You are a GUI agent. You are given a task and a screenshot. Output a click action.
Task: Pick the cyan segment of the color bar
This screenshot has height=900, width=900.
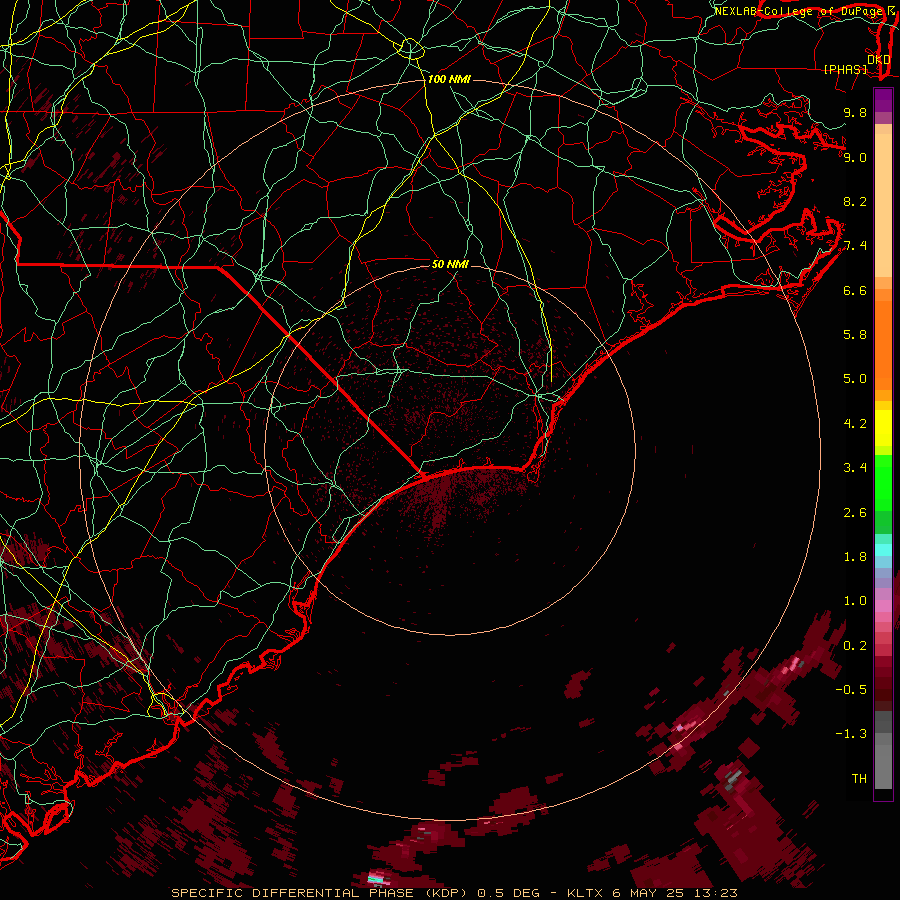pos(883,550)
